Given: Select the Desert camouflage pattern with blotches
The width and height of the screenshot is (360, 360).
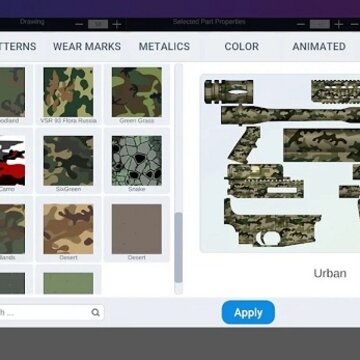Looking at the screenshot, I should [68, 229].
